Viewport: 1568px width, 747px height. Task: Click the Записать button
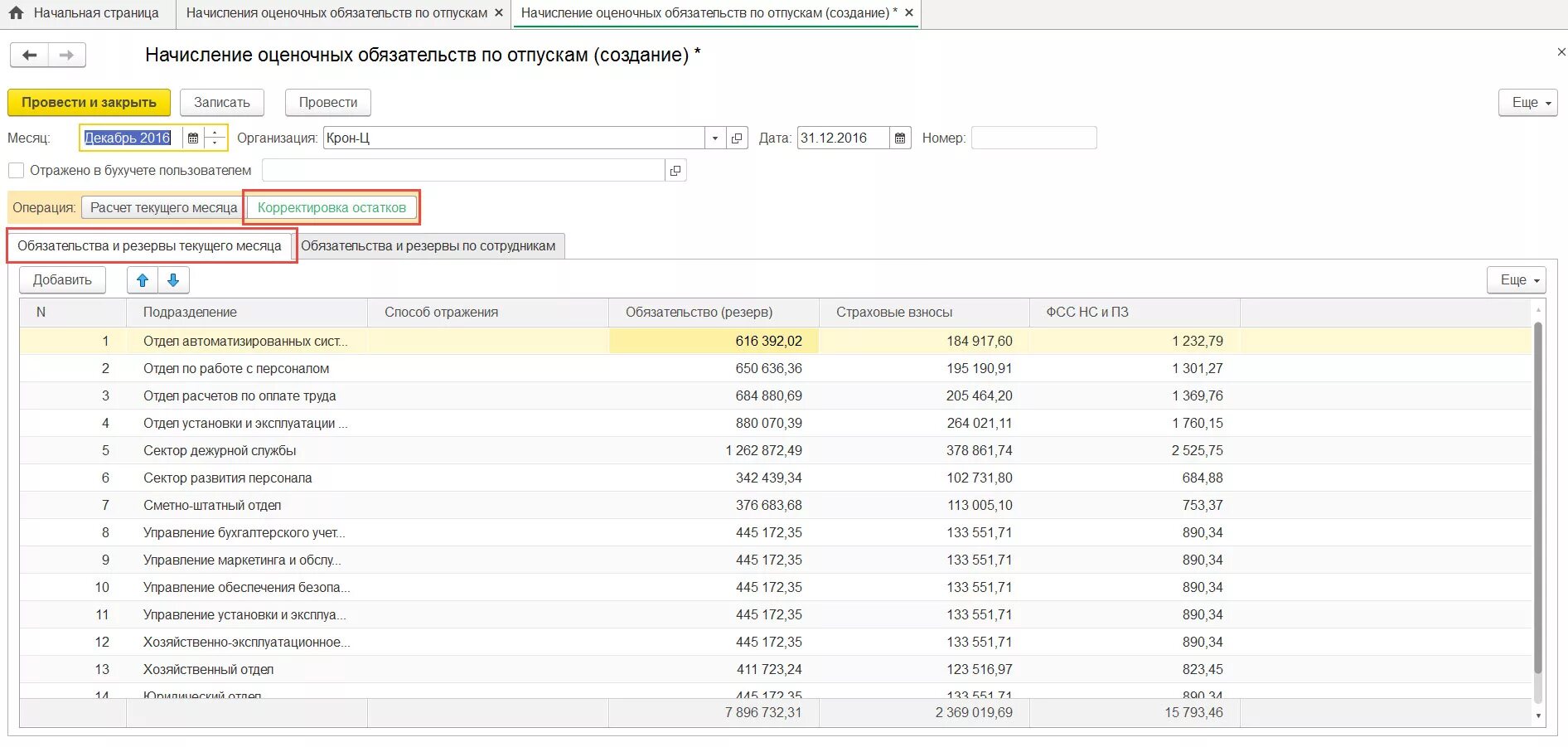[222, 103]
